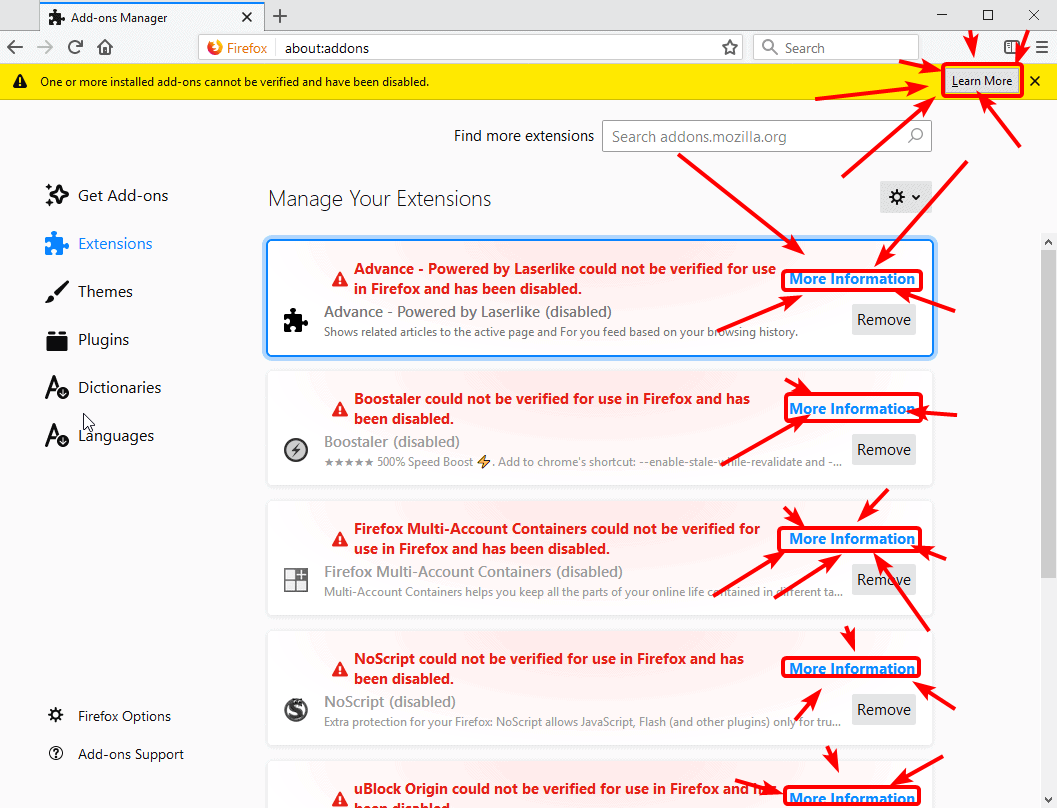
Task: Click the Boostaler lightning extension icon
Action: tap(295, 449)
